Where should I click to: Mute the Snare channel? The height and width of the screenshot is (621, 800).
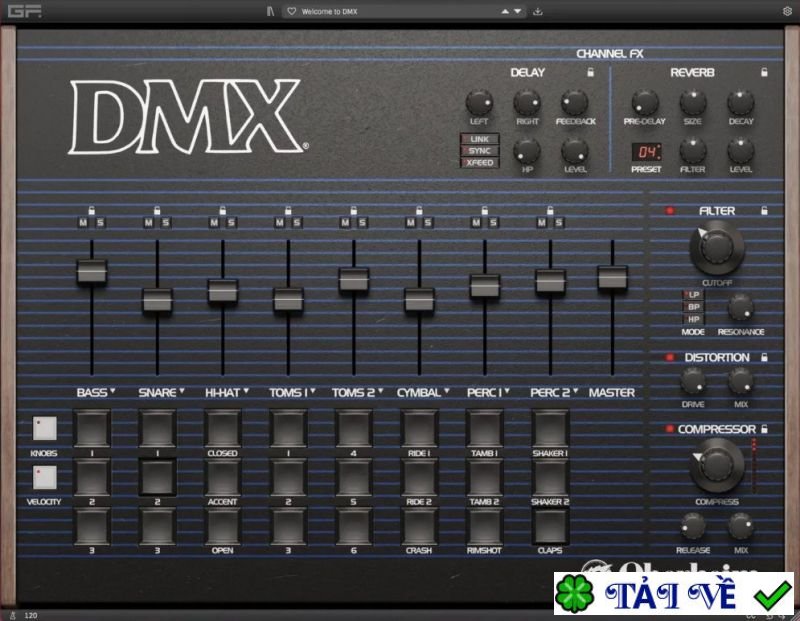148,222
